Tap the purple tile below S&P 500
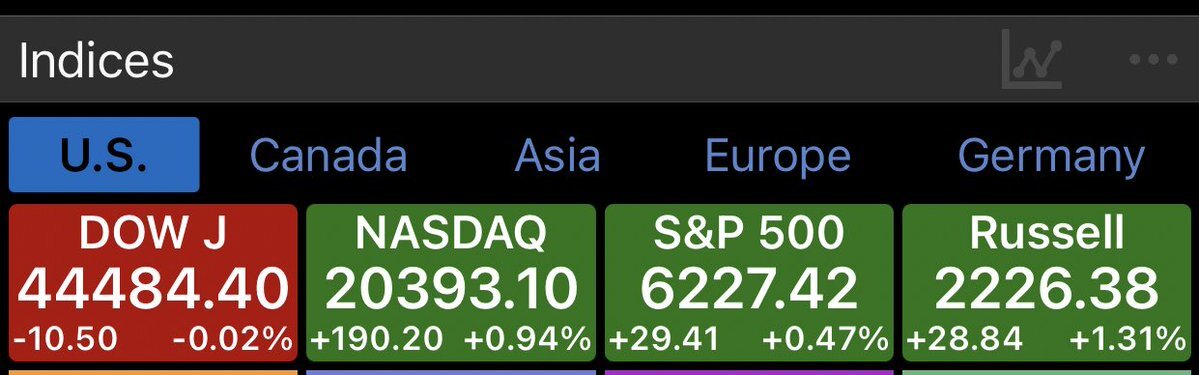 749,372
